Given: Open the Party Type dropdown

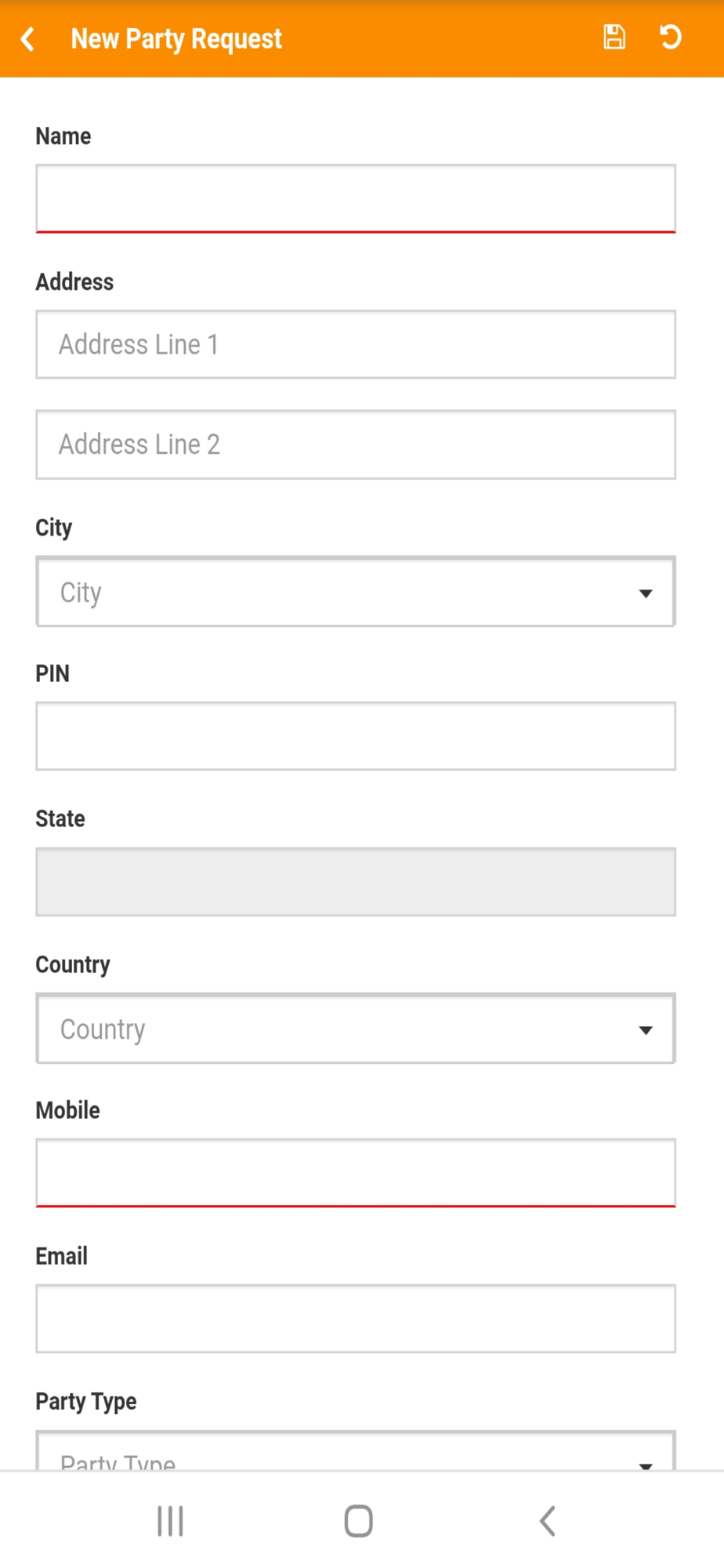Looking at the screenshot, I should pyautogui.click(x=356, y=1450).
